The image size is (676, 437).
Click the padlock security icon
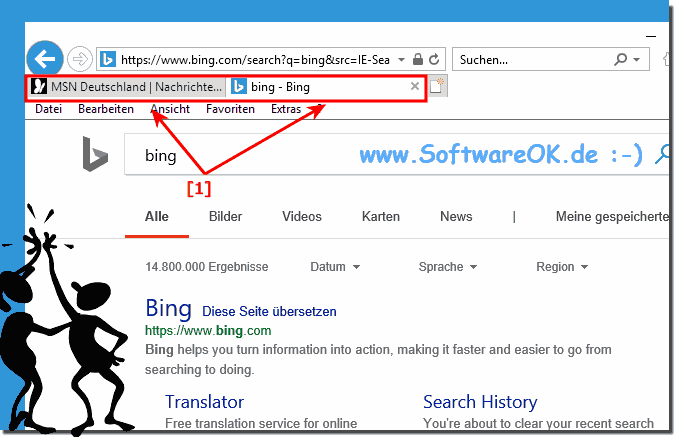pos(417,59)
